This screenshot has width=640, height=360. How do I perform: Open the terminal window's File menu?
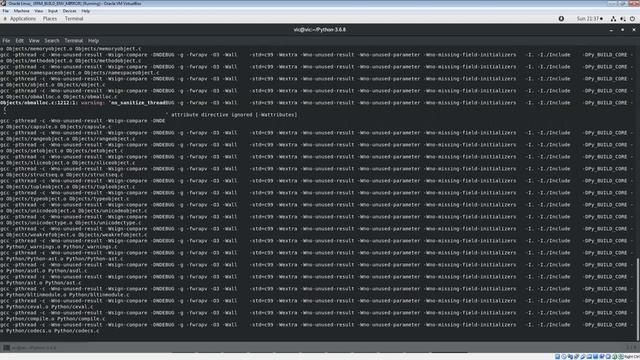(x=6, y=41)
